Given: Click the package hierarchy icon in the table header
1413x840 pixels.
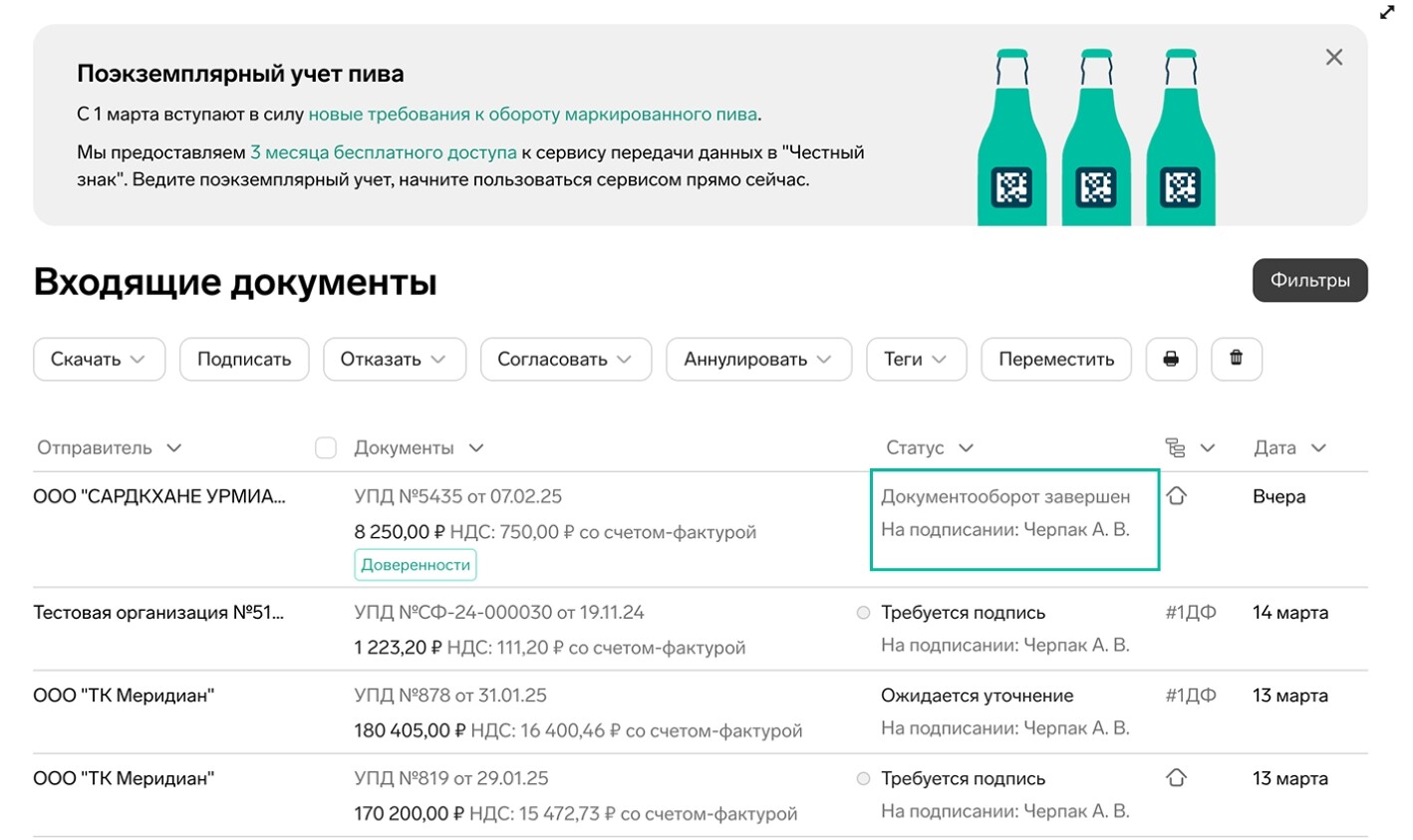Looking at the screenshot, I should coord(1176,448).
